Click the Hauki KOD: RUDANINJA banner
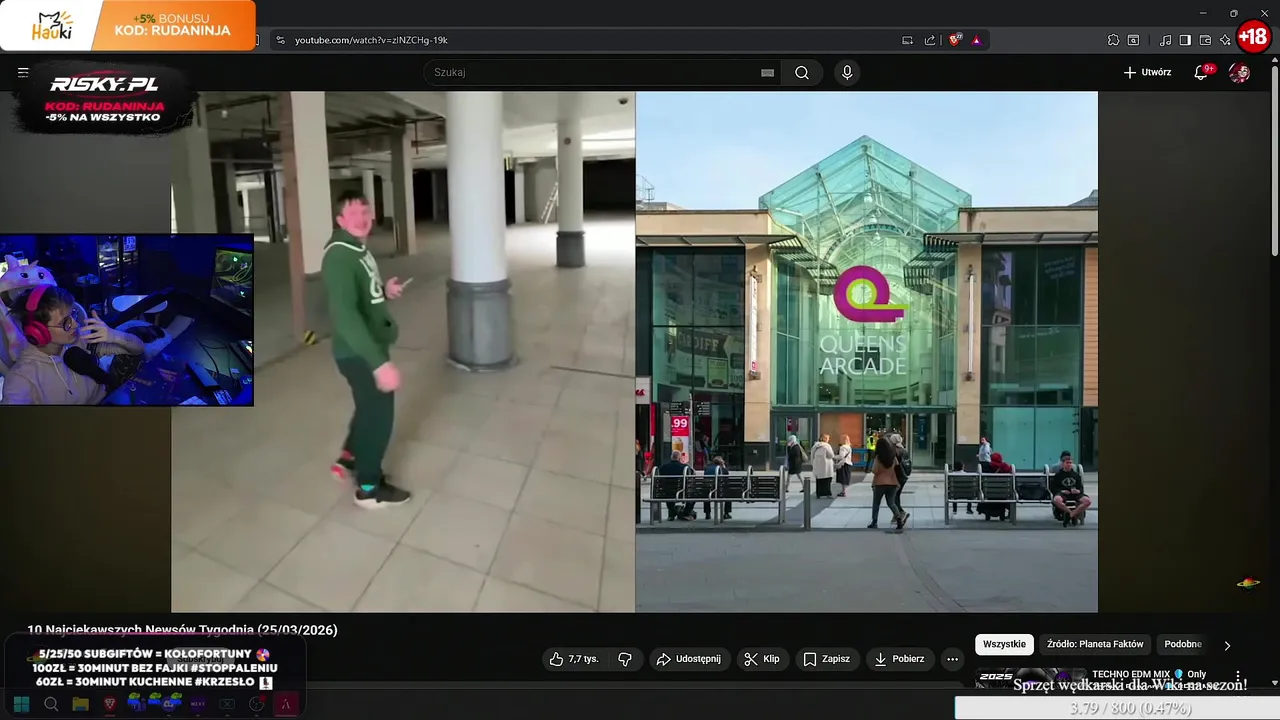Screen dimensions: 1280x720 tap(128, 25)
